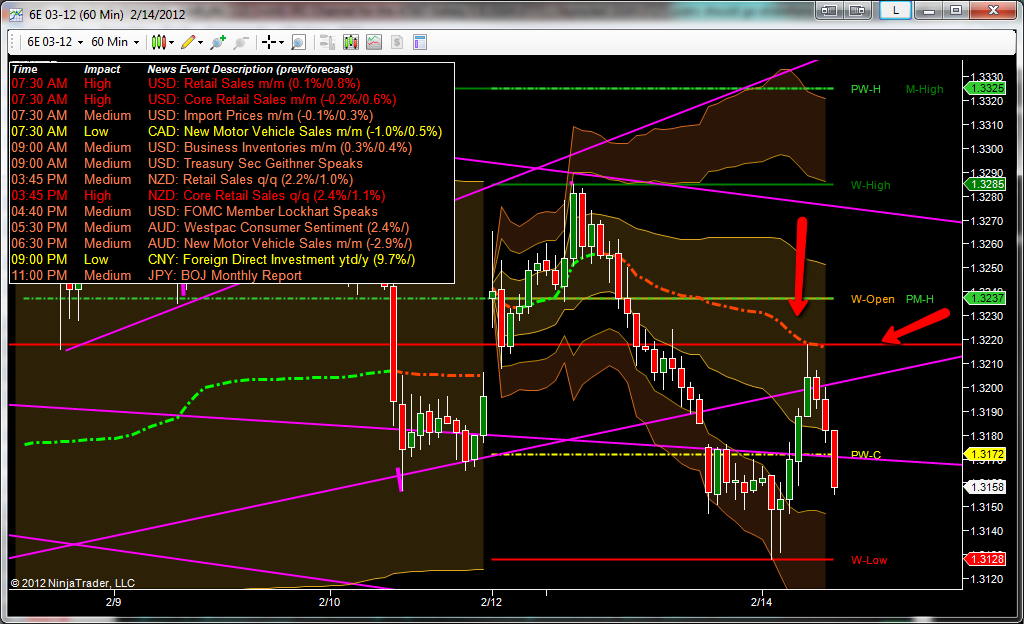1024x624 pixels.
Task: Click the Impact column header
Action: click(x=102, y=69)
